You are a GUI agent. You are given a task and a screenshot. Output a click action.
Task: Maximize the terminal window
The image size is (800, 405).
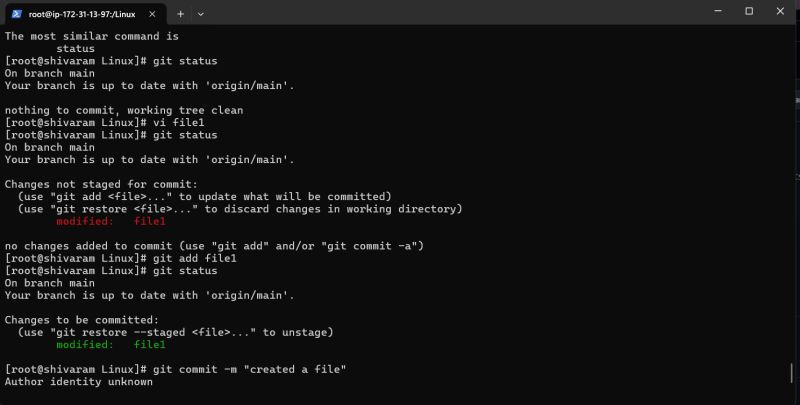click(749, 11)
